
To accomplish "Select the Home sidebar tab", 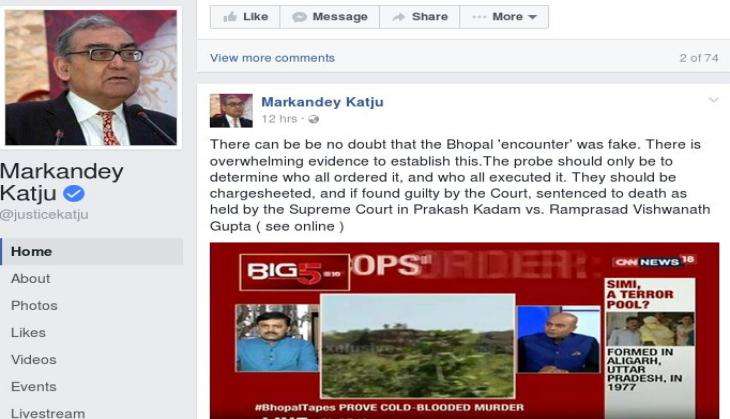I will tap(92, 251).
